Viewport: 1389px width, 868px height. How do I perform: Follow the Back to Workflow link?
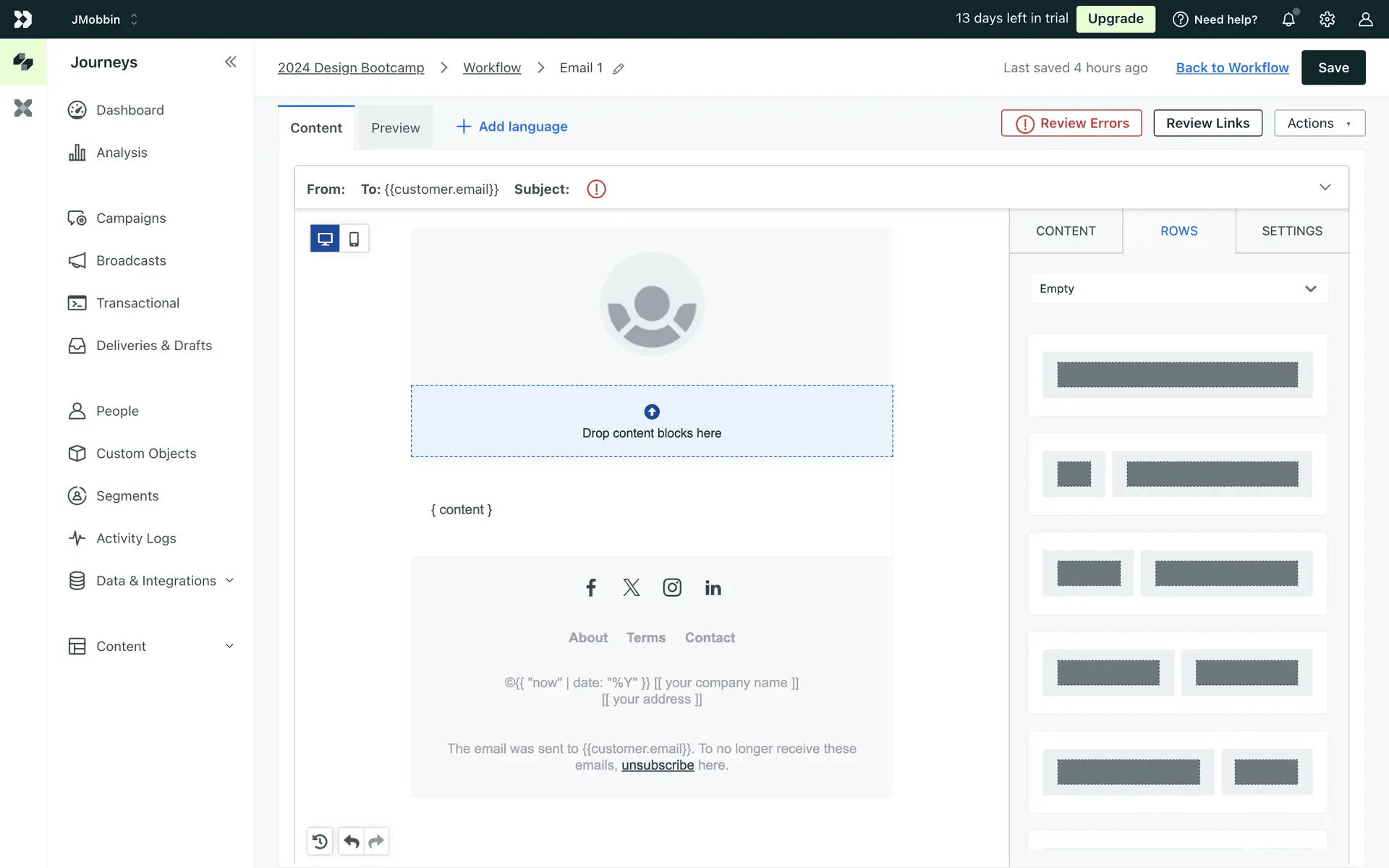tap(1232, 67)
